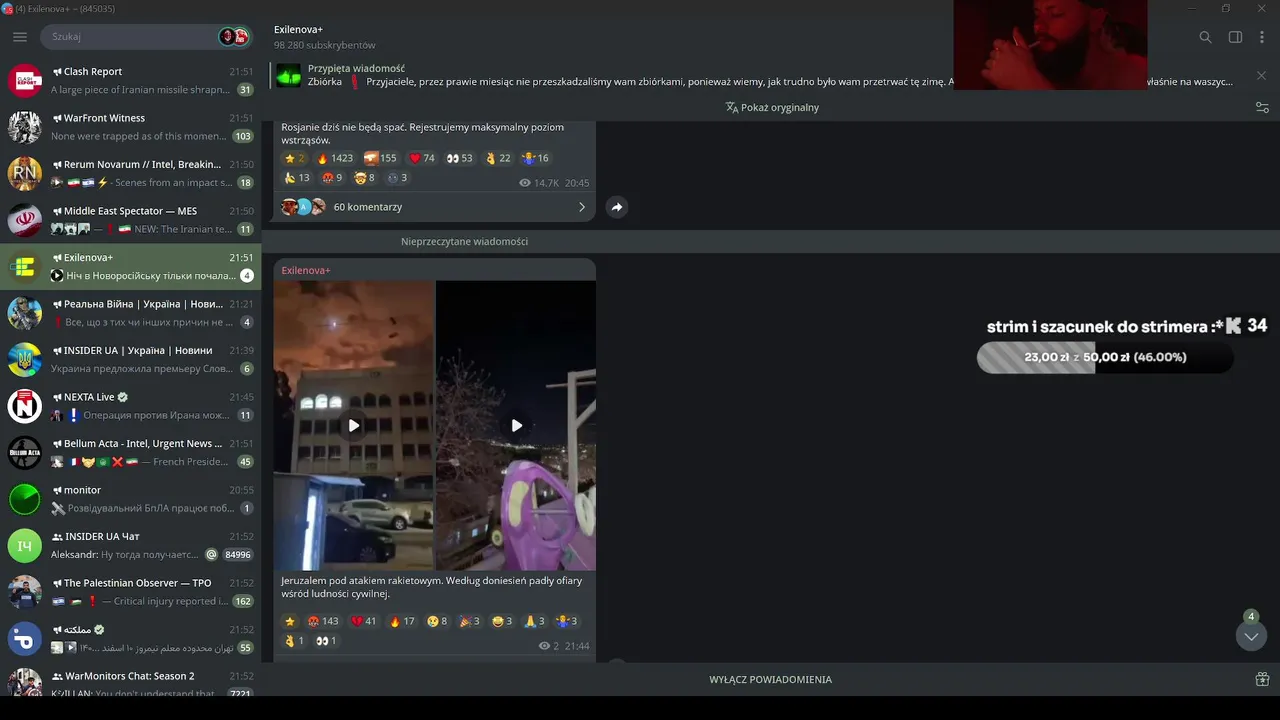Viewport: 1280px width, 720px height.
Task: Click Exilenova+ sender name on the post
Action: [306, 270]
